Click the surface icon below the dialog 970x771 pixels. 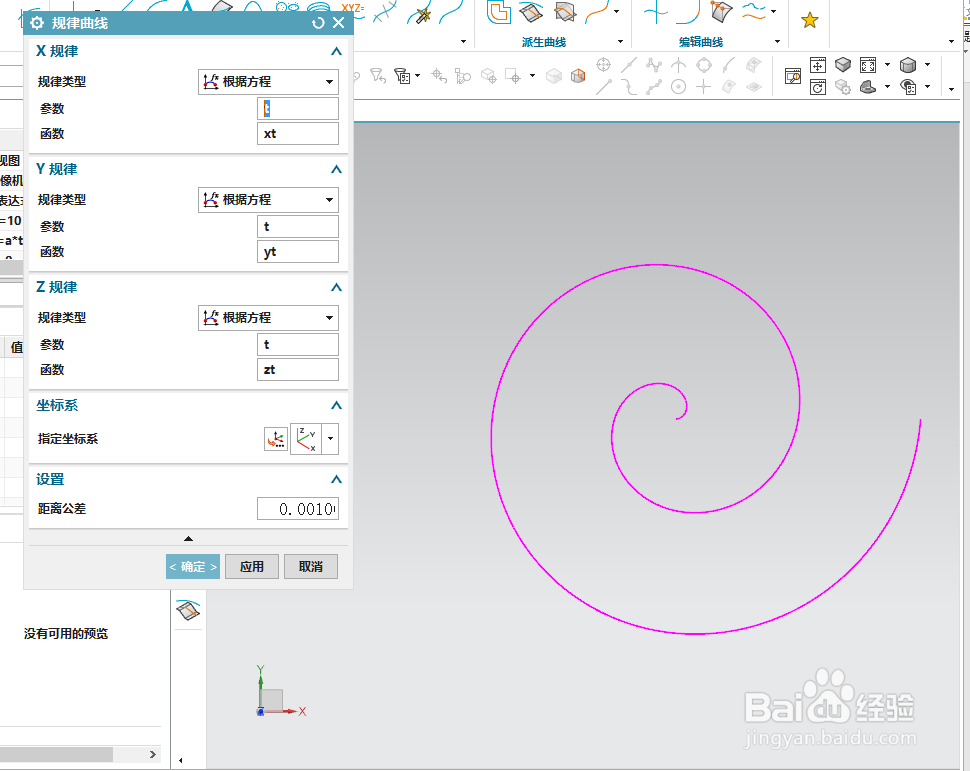click(x=188, y=609)
